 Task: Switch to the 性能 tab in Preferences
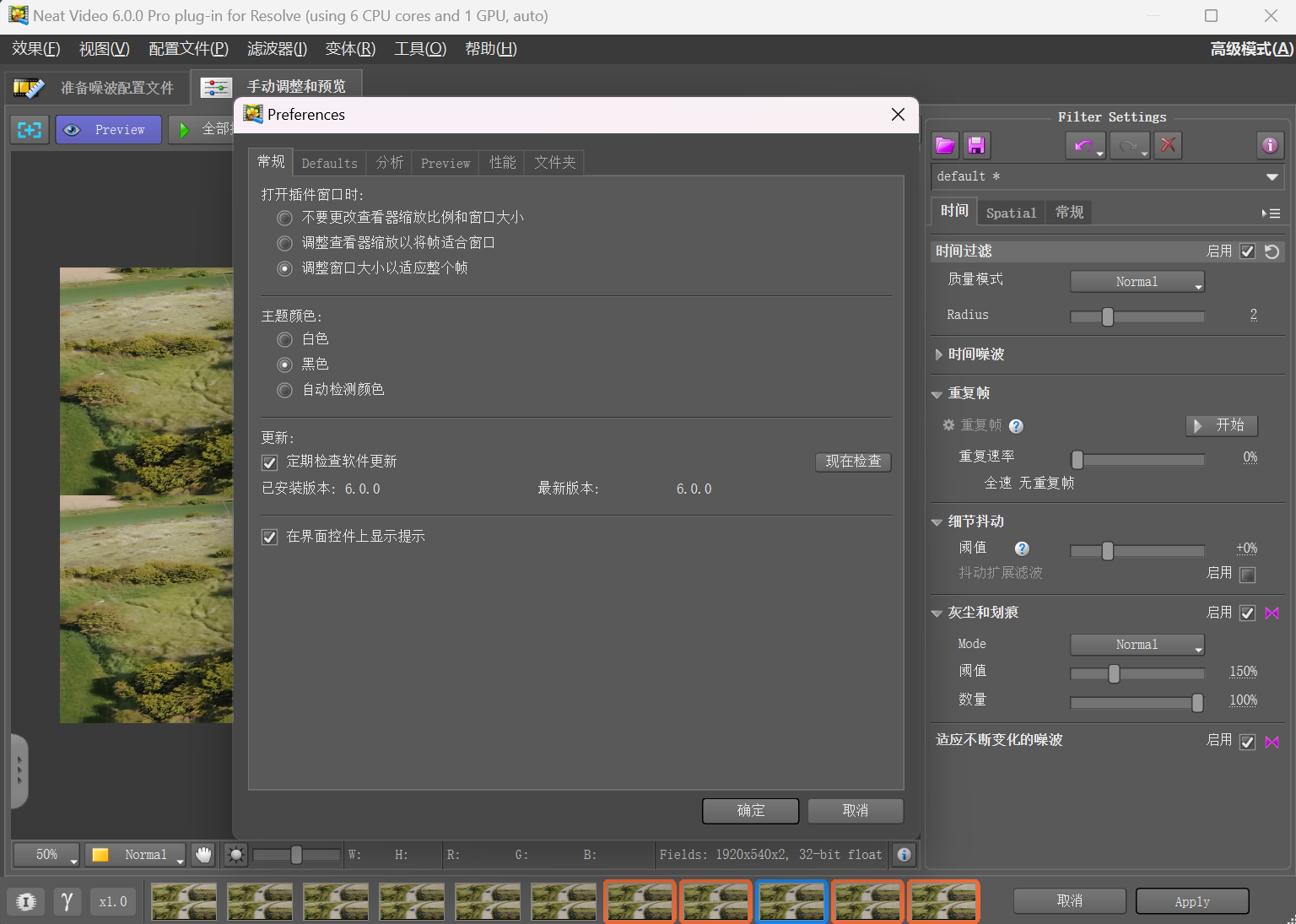click(x=502, y=163)
